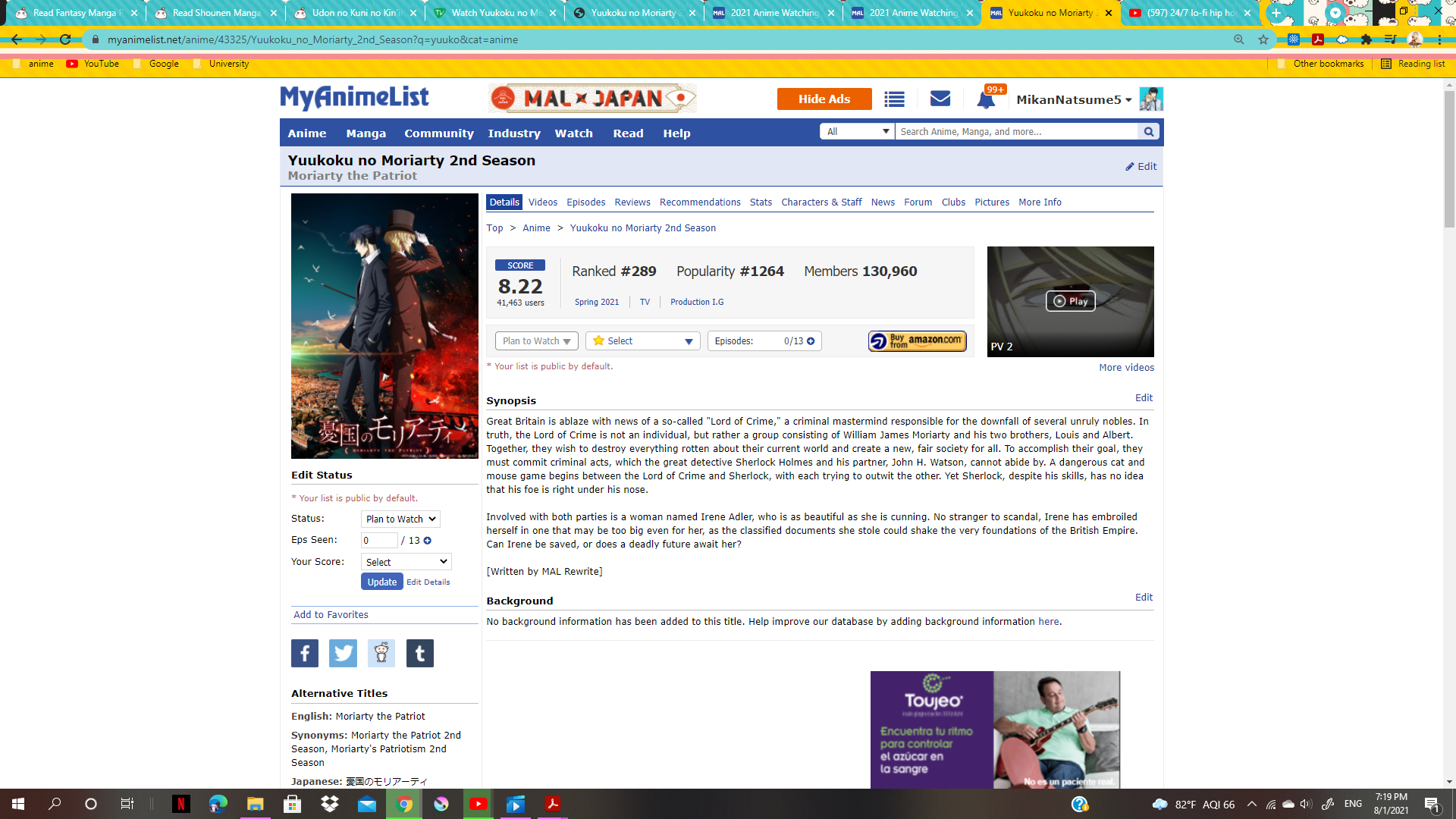Expand the Plan to Watch status dropdown
The width and height of the screenshot is (1456, 819).
pos(536,341)
